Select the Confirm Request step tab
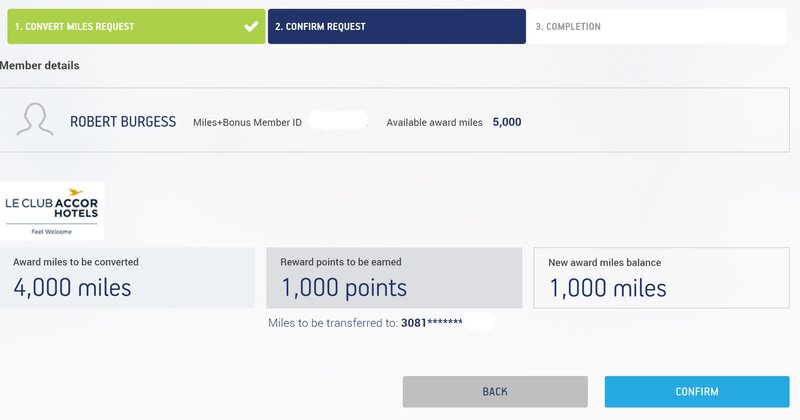Image resolution: width=800 pixels, height=420 pixels. pyautogui.click(x=396, y=26)
